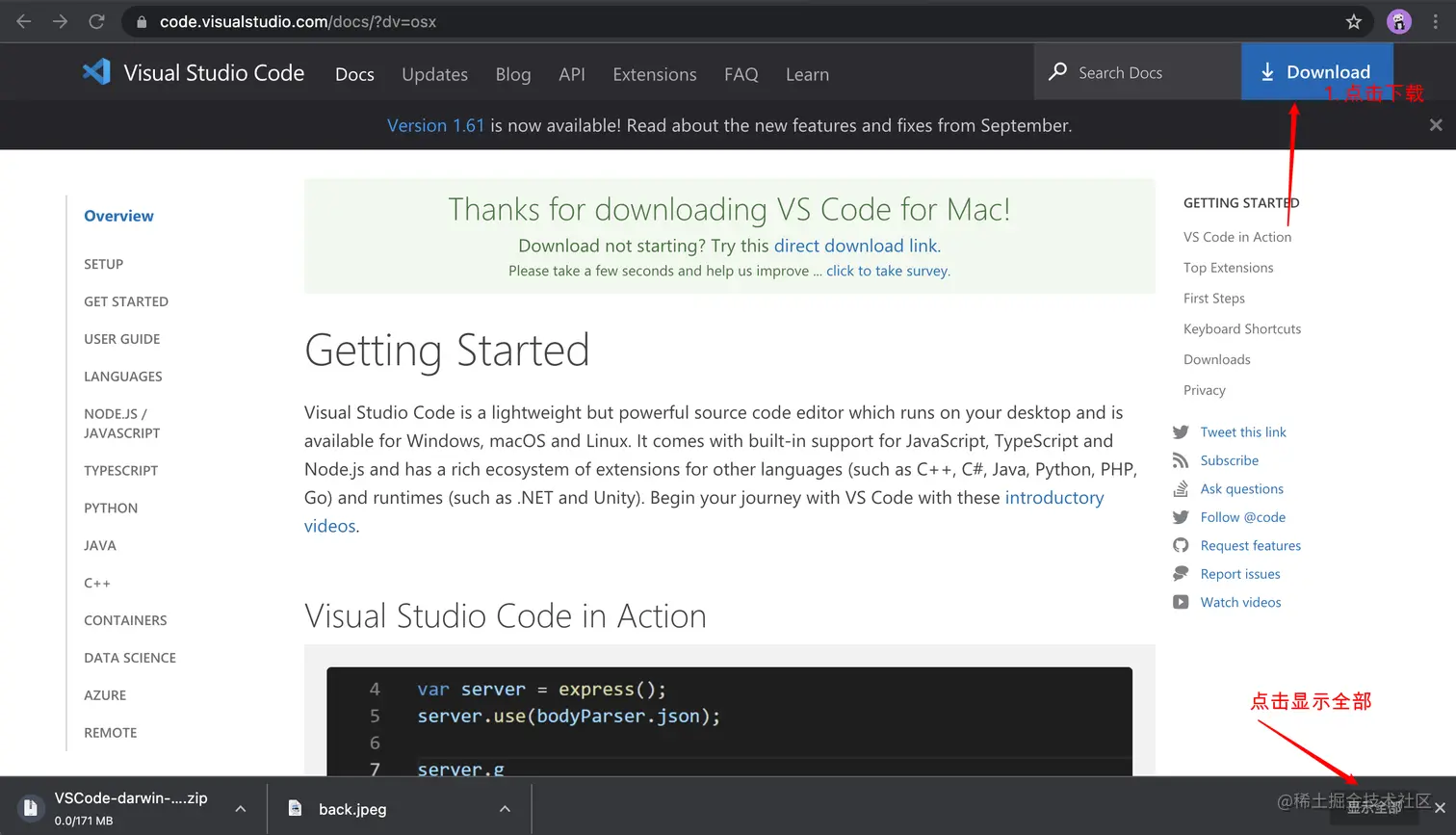1456x835 pixels.
Task: Click the browser reload icon
Action: pyautogui.click(x=96, y=21)
